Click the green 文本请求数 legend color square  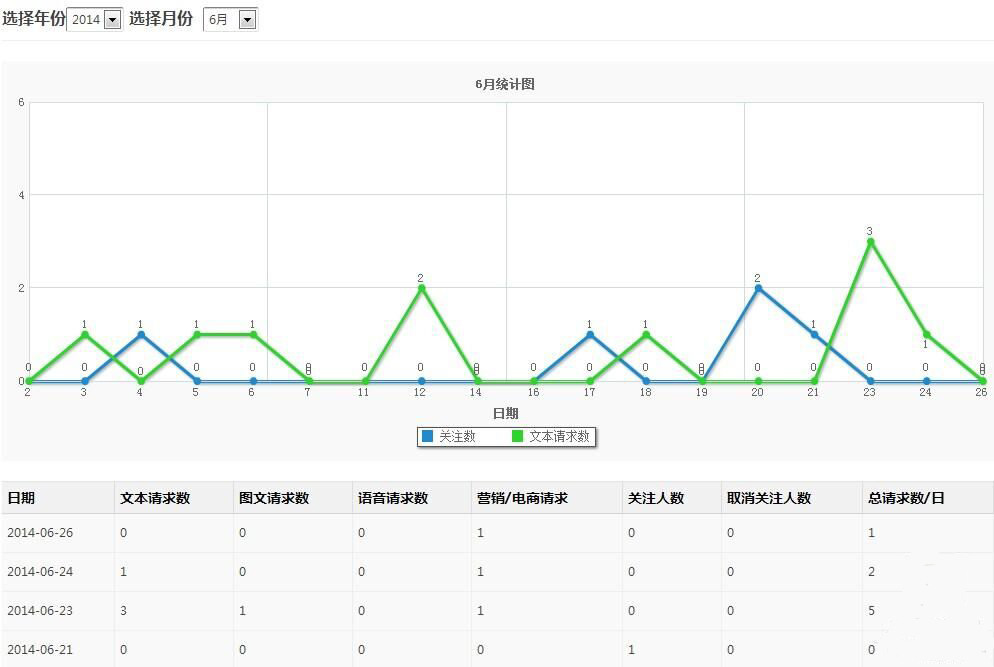tap(517, 437)
